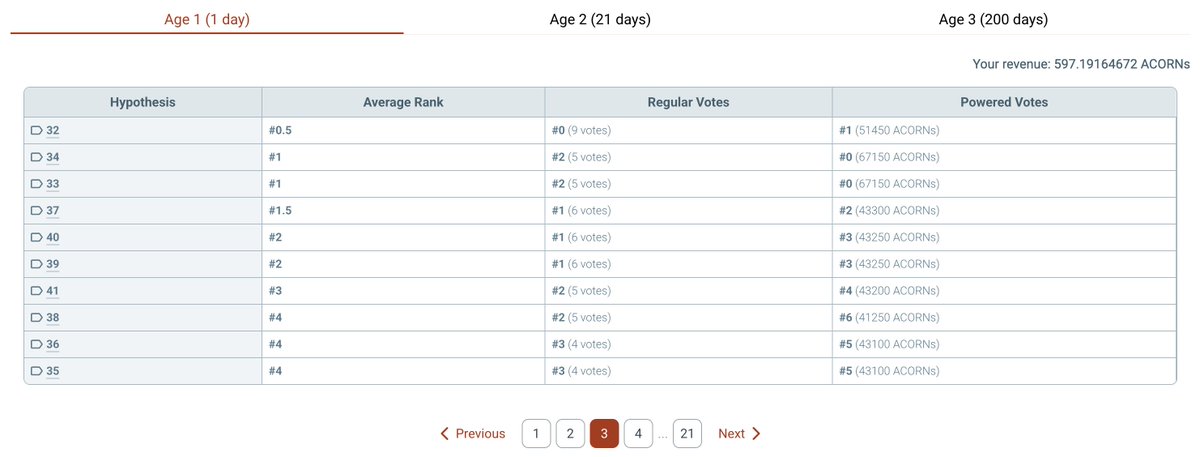The width and height of the screenshot is (1200, 457).
Task: Click the regular votes cell #0 (9 votes)
Action: 689,131
